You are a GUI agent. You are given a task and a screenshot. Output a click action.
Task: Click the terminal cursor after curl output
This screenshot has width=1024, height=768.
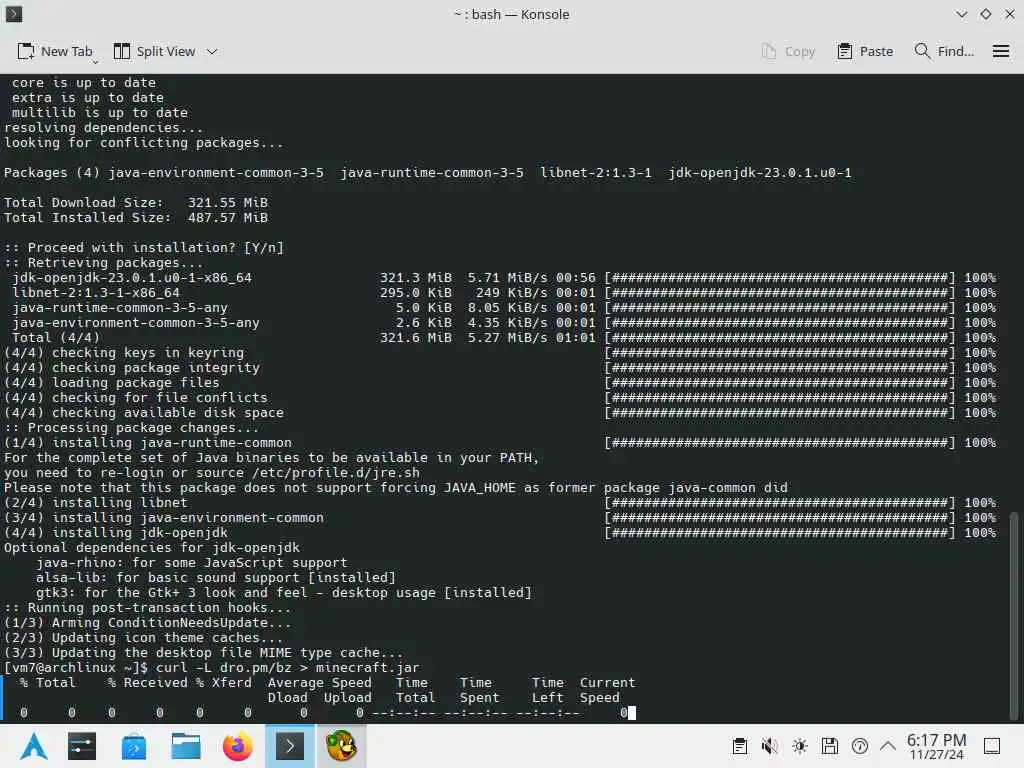coord(632,712)
